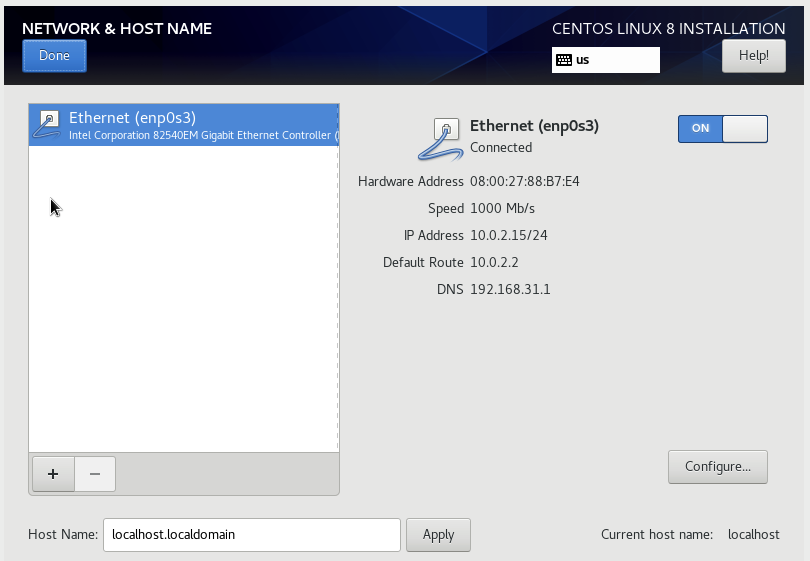Click the Speed value 1000 Mb/s
The height and width of the screenshot is (561, 810).
pyautogui.click(x=502, y=208)
